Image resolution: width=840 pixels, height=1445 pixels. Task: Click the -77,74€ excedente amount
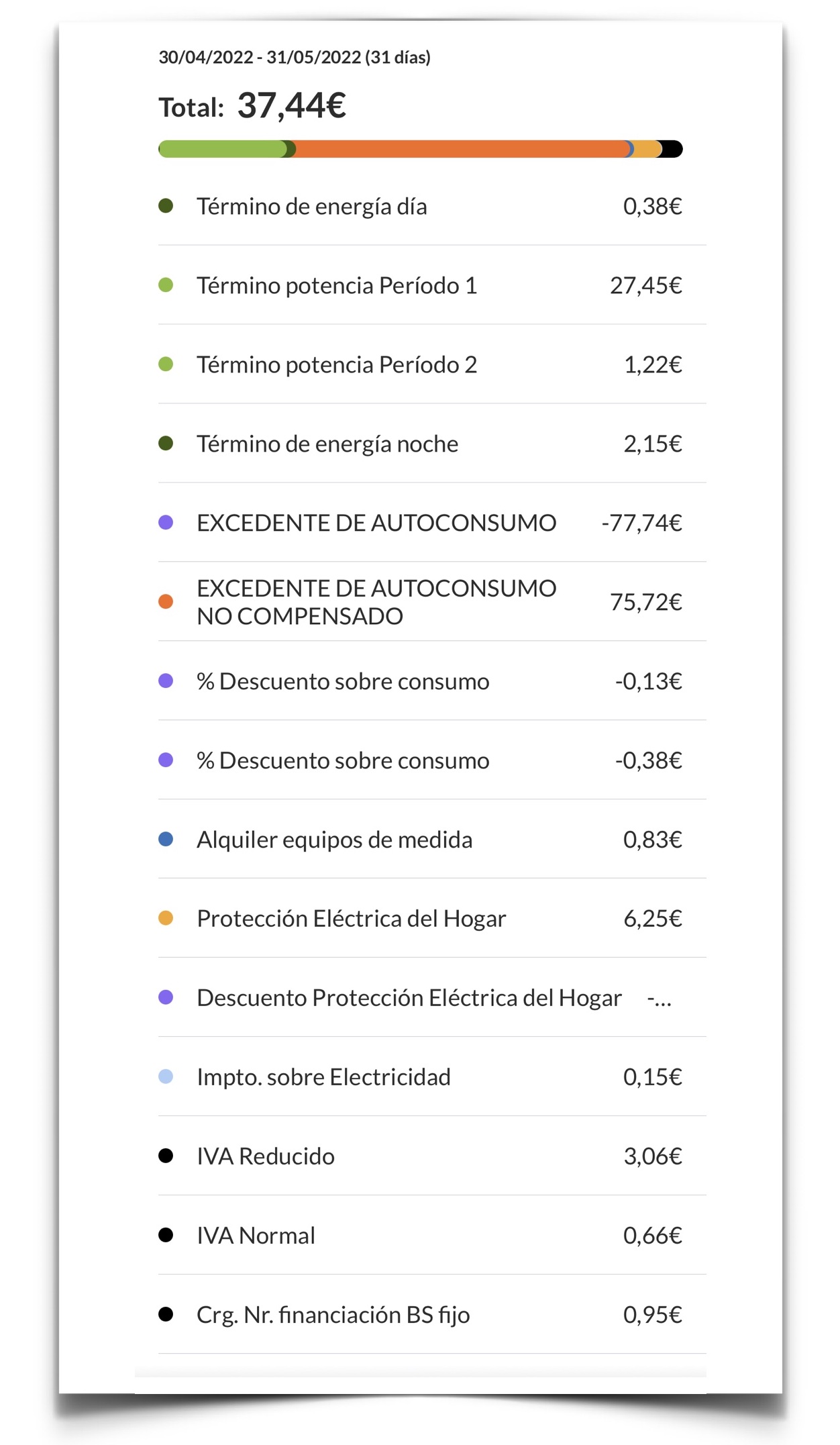[641, 523]
